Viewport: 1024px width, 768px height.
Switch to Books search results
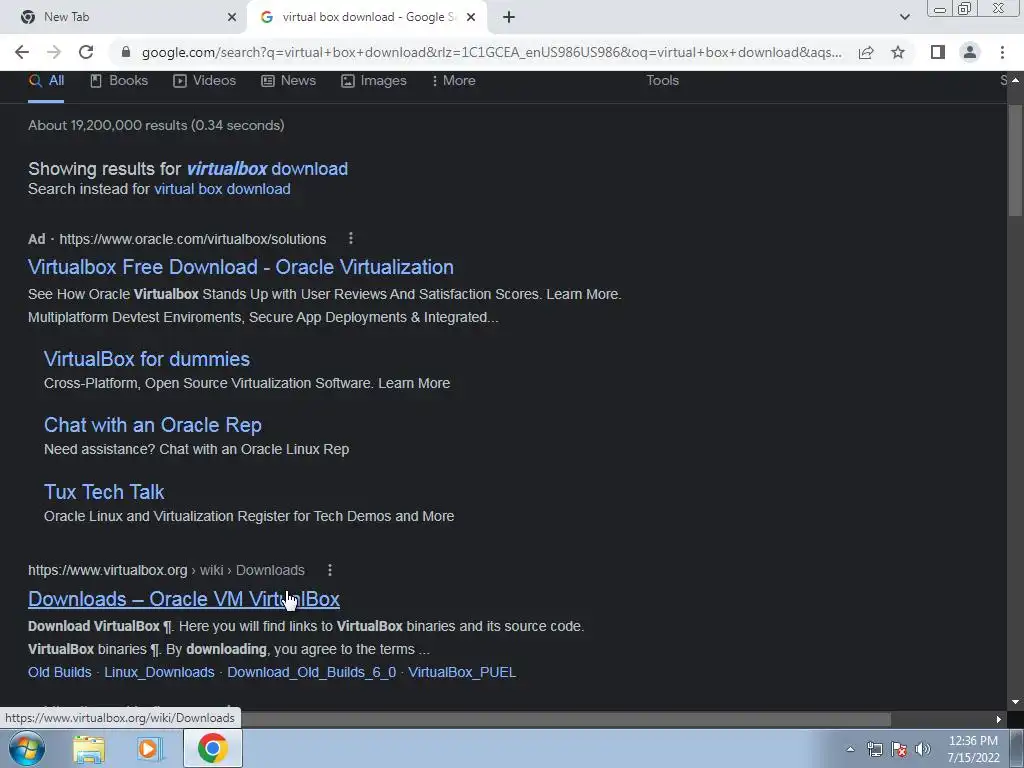pyautogui.click(x=119, y=80)
